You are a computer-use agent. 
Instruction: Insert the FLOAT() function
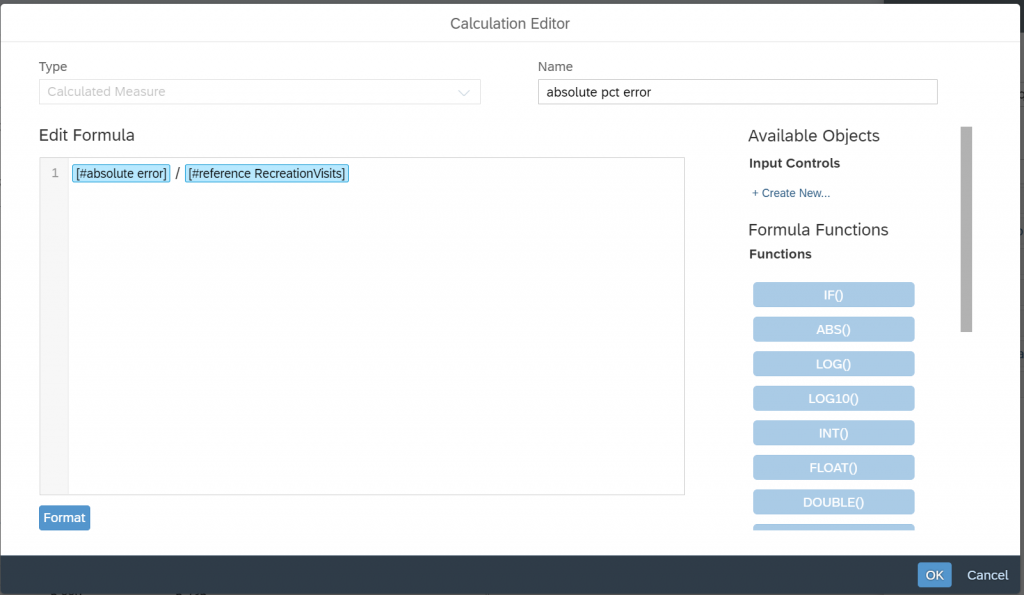[x=833, y=468]
